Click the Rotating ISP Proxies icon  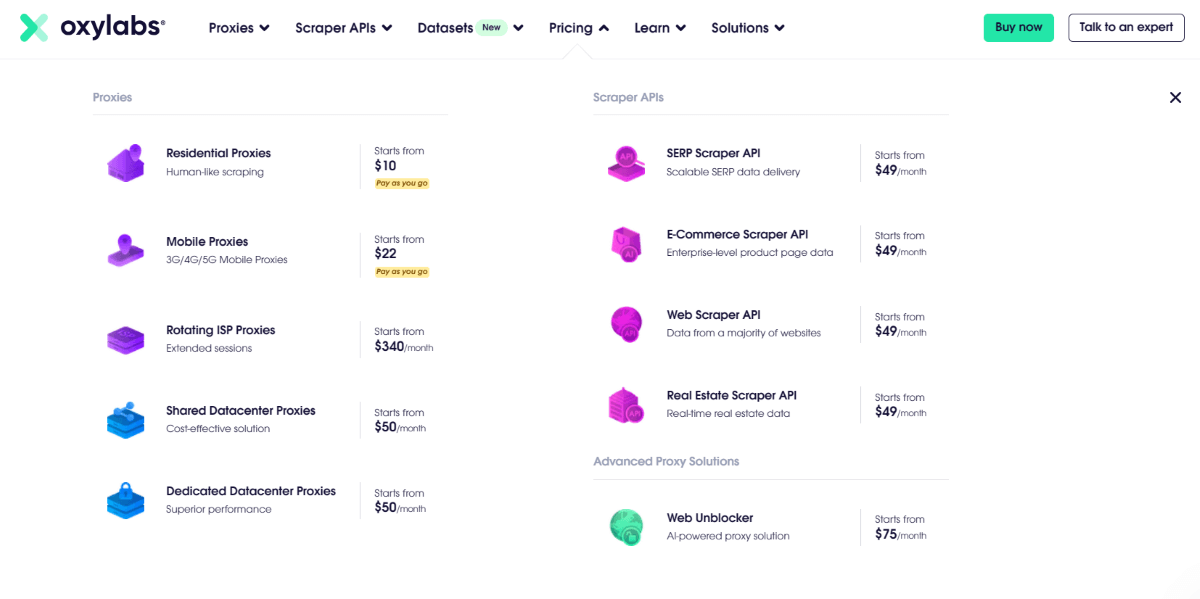[x=126, y=339]
